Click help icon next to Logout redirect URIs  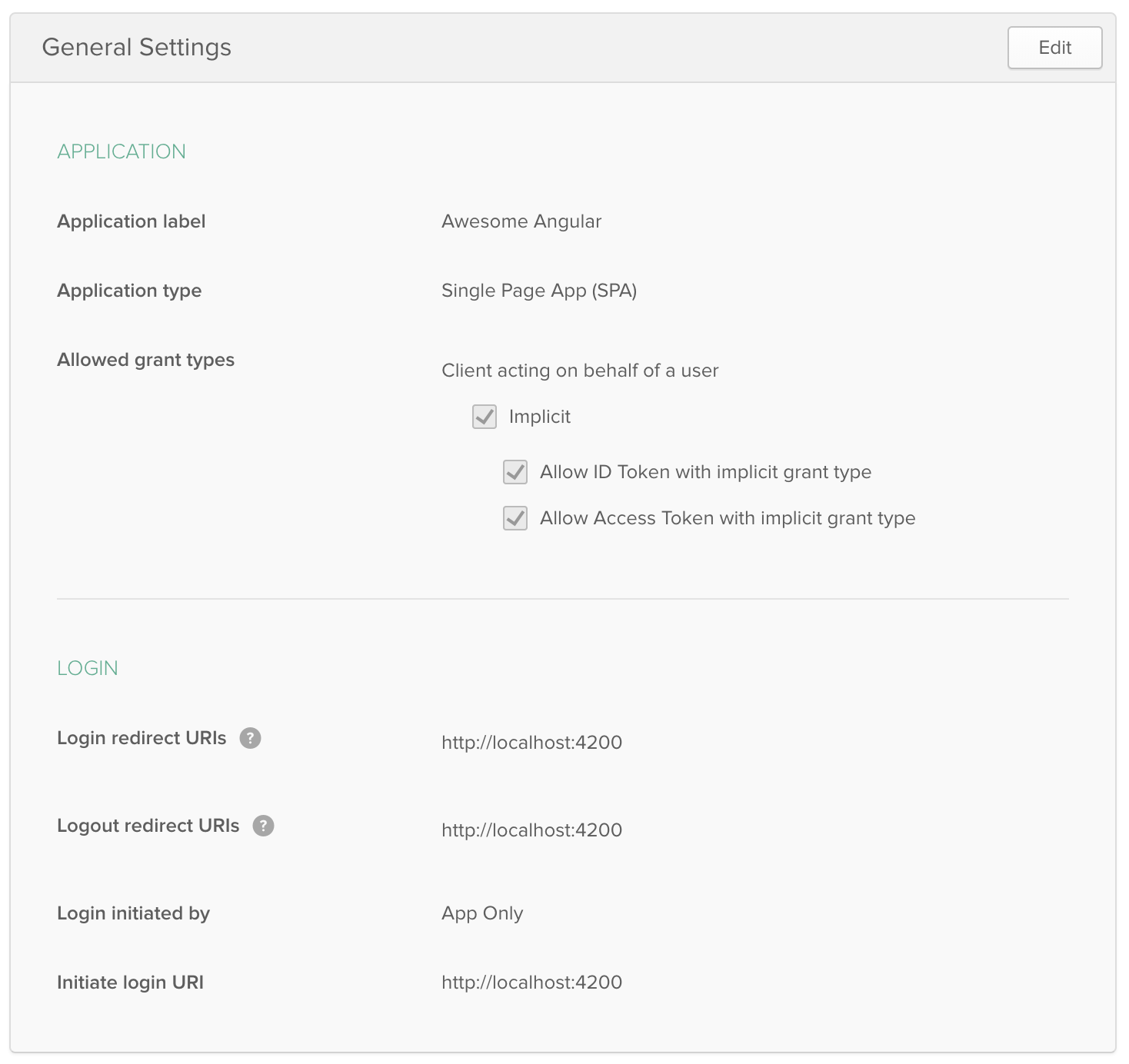click(x=263, y=826)
